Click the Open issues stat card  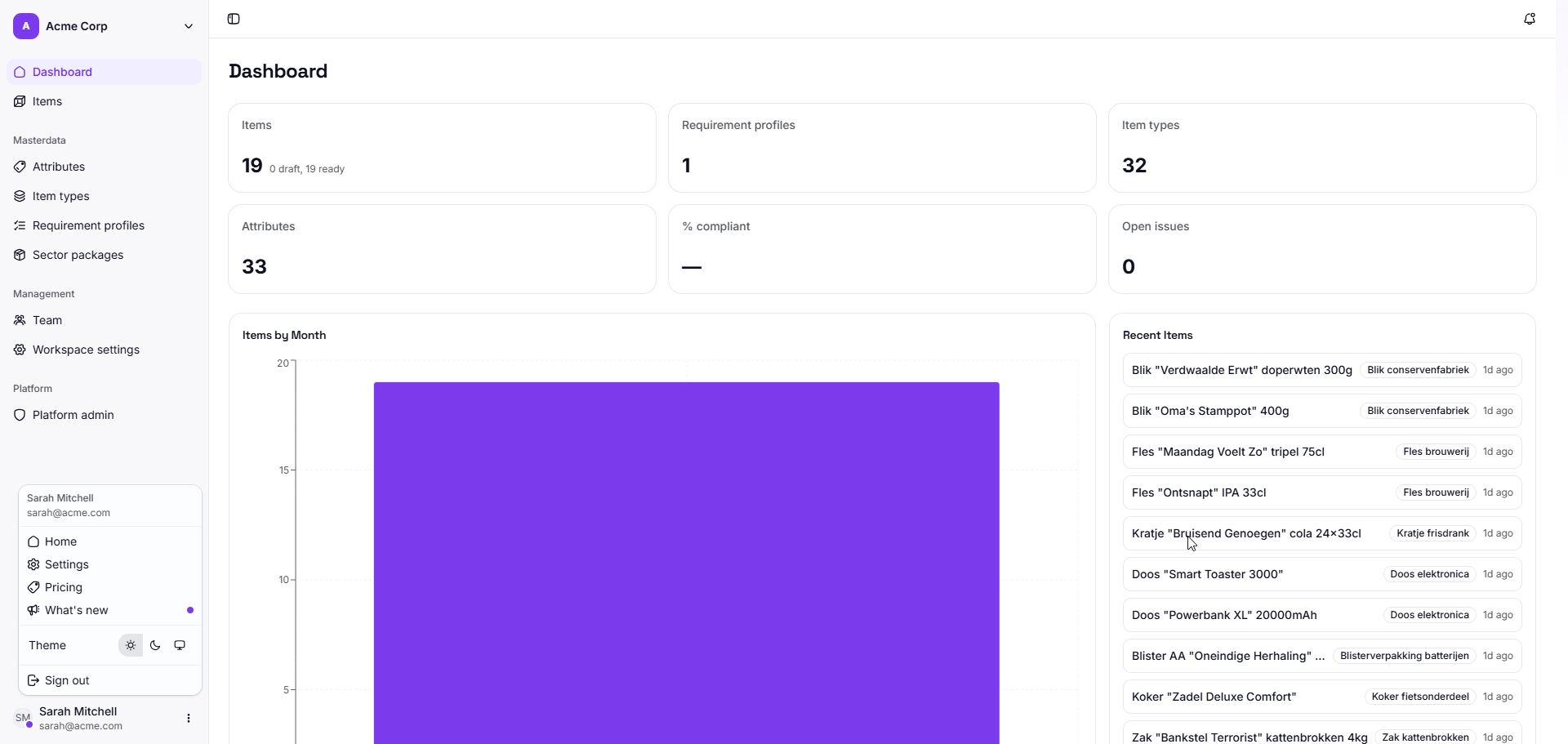point(1322,249)
